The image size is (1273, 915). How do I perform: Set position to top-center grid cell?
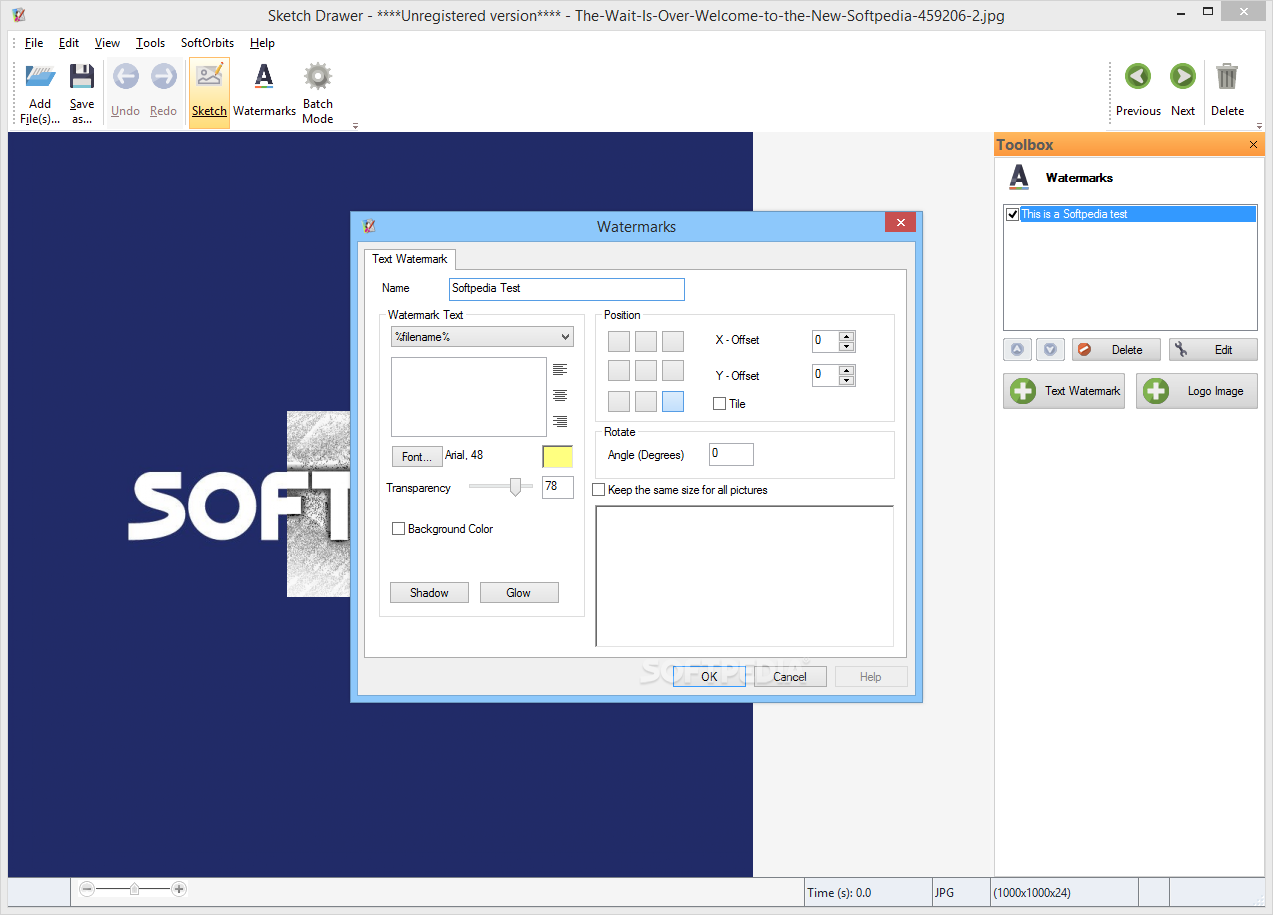coord(646,341)
